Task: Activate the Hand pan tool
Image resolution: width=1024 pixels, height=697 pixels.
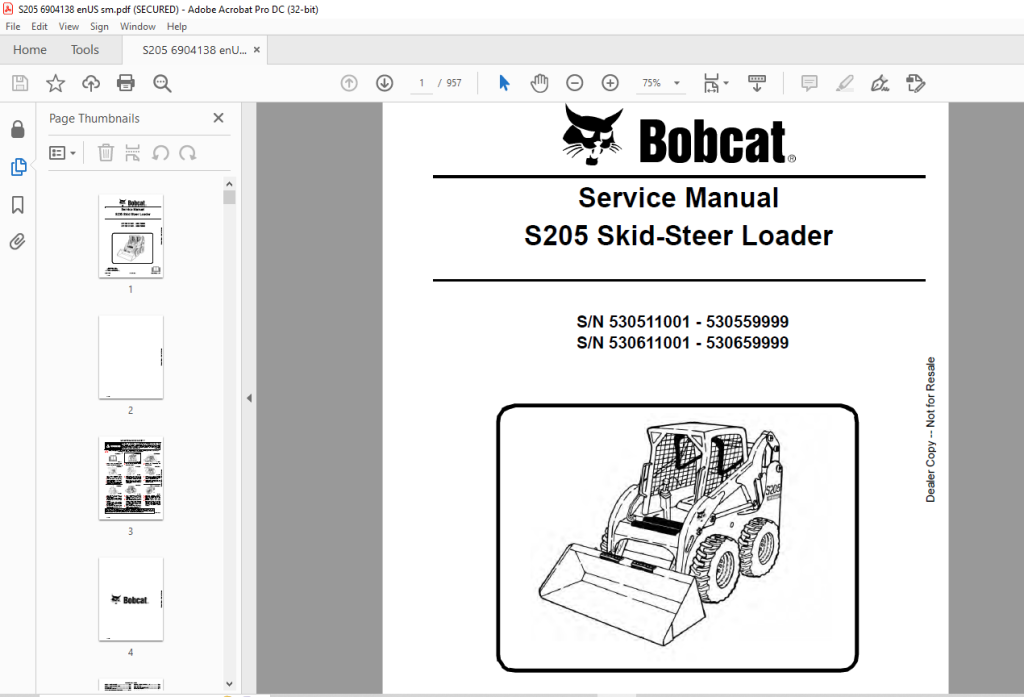Action: (539, 83)
